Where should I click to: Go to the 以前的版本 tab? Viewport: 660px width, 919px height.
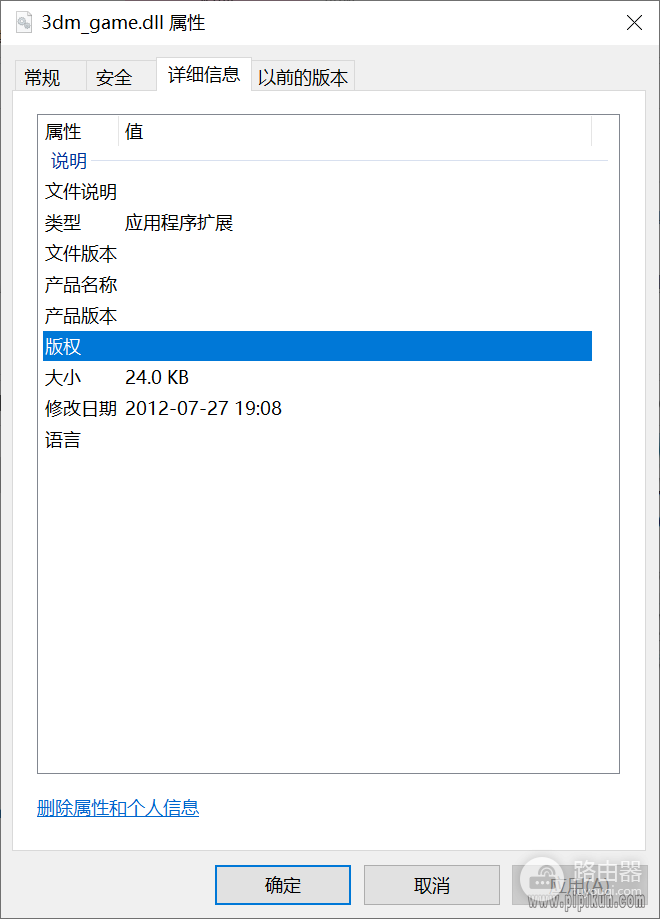coord(303,78)
